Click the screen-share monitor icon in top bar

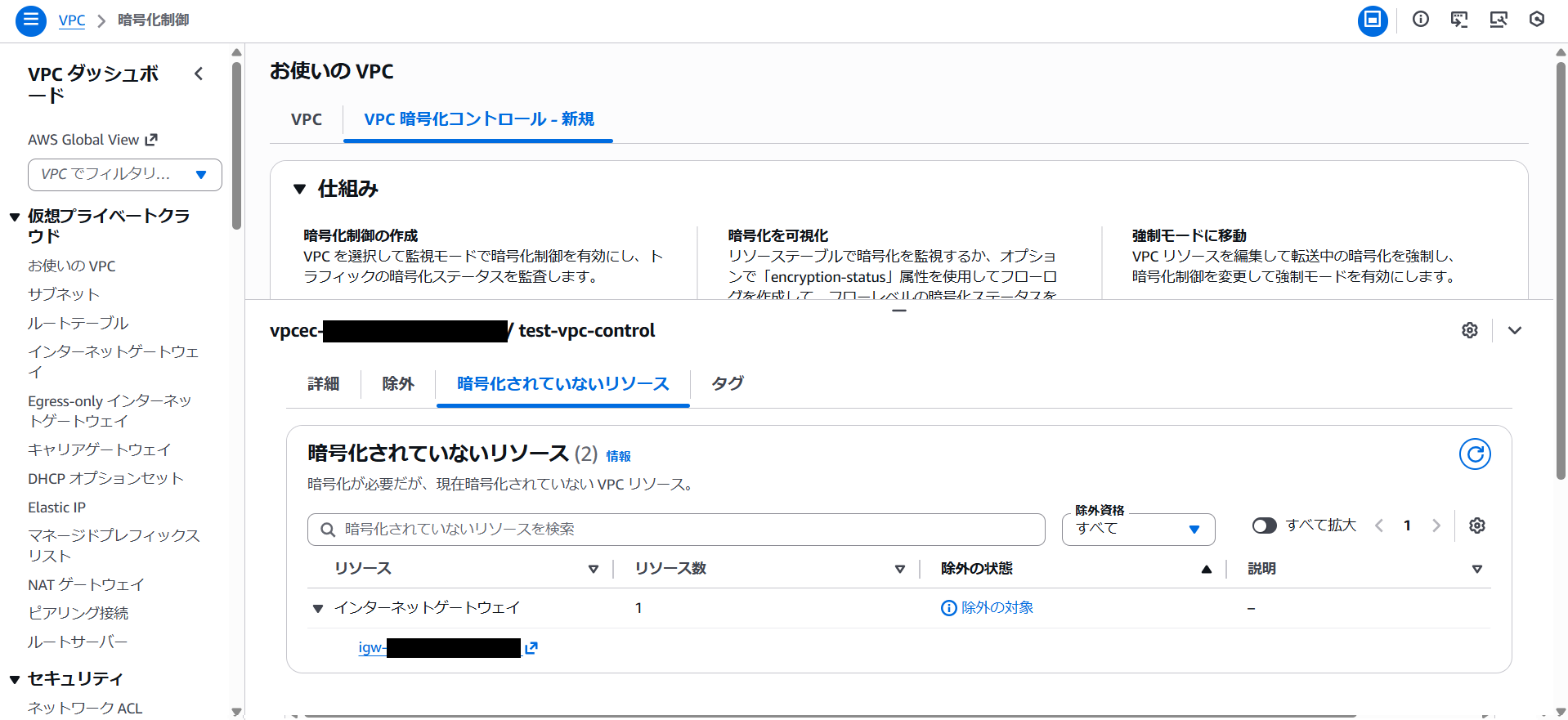pyautogui.click(x=1498, y=20)
